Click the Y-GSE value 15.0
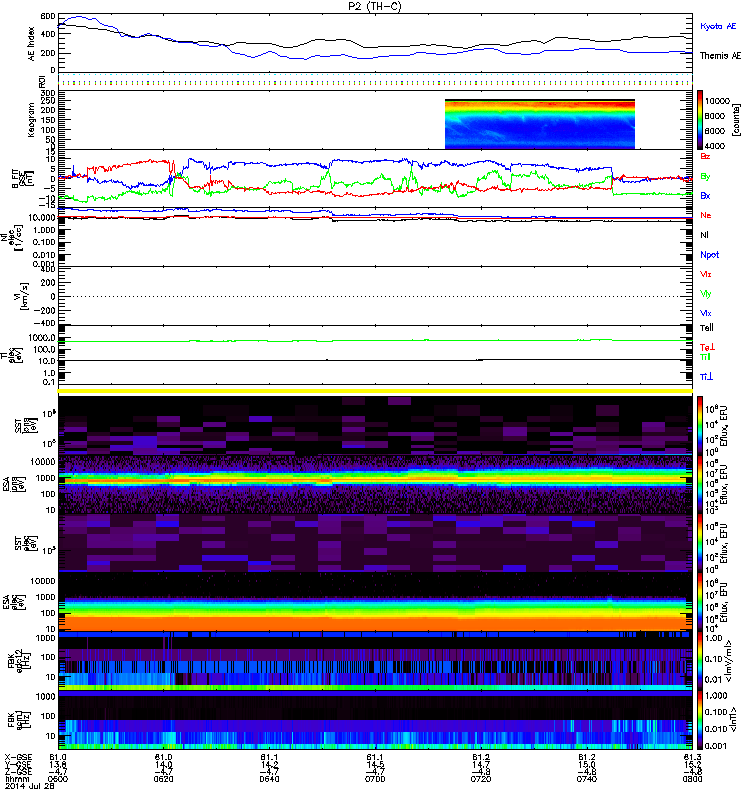This screenshot has height=800, width=750. (x=587, y=764)
